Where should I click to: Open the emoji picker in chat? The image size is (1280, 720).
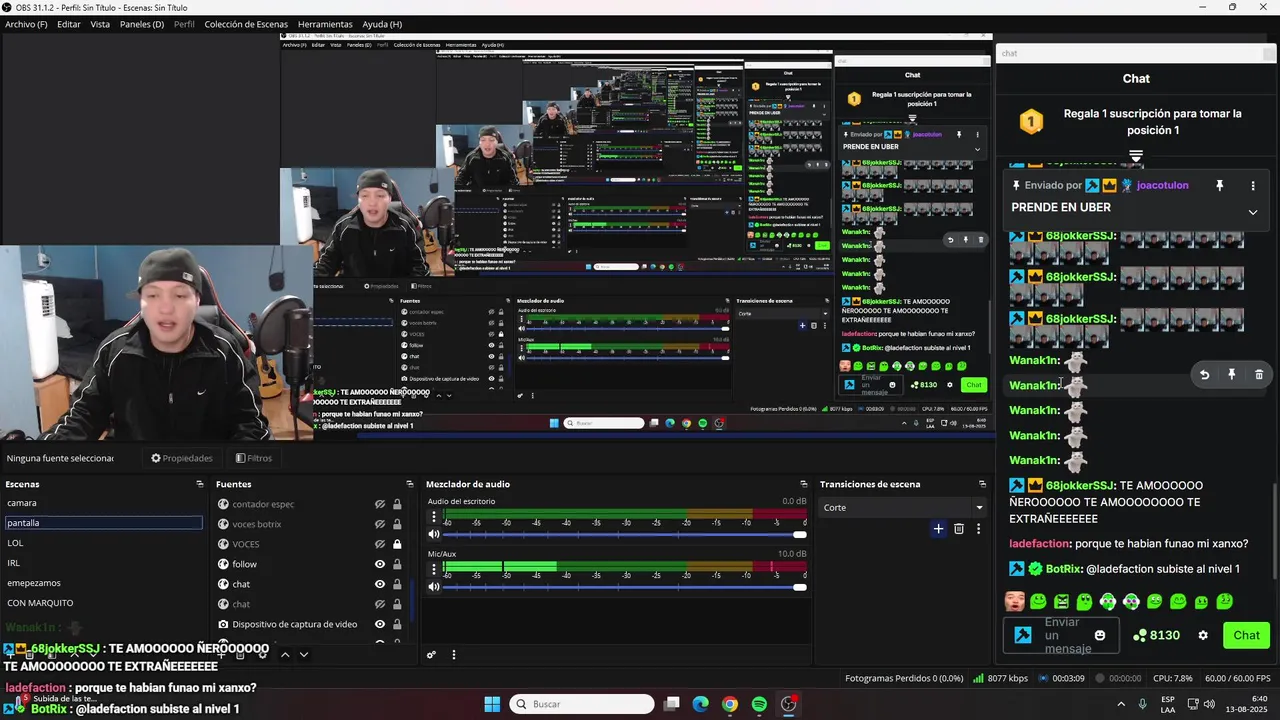1100,635
